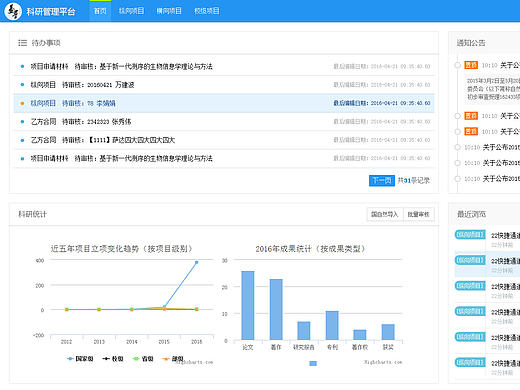520x390 pixels.
Task: Toggle the 省级 series in the chart legend
Action: coord(143,359)
